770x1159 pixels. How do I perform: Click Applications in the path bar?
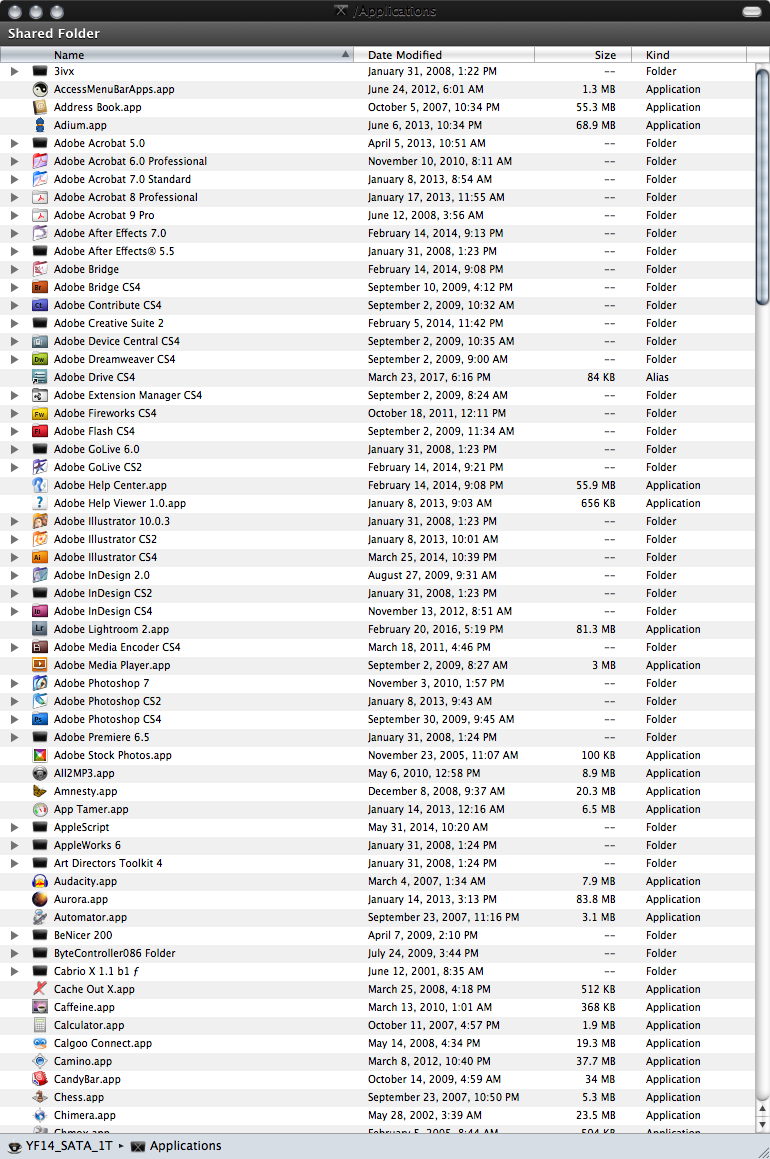coord(177,1146)
